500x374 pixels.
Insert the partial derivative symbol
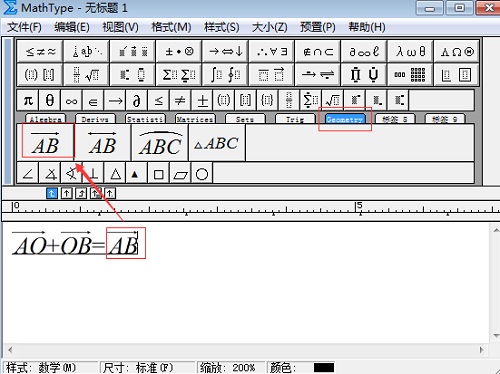point(137,100)
